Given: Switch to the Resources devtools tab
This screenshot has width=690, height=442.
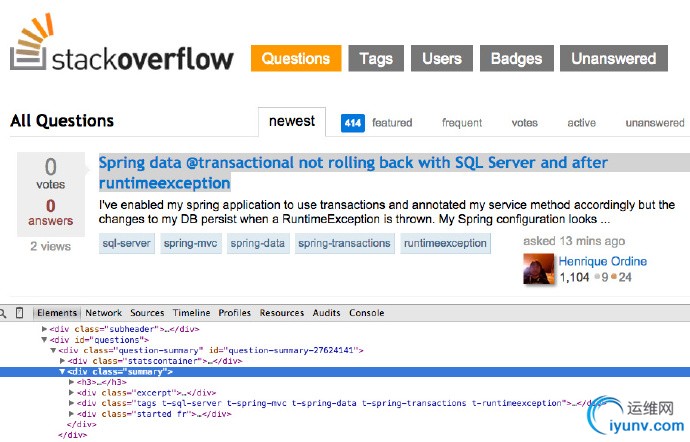Looking at the screenshot, I should pos(282,313).
